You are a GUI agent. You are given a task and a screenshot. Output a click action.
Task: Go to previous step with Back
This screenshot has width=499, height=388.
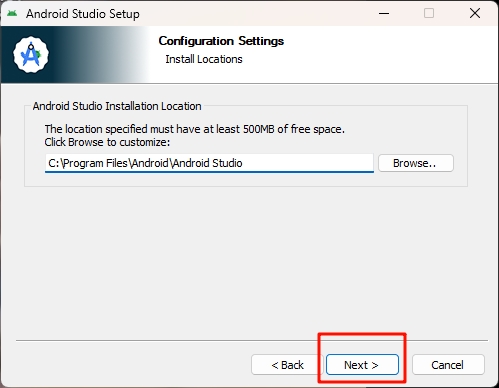[x=287, y=365]
